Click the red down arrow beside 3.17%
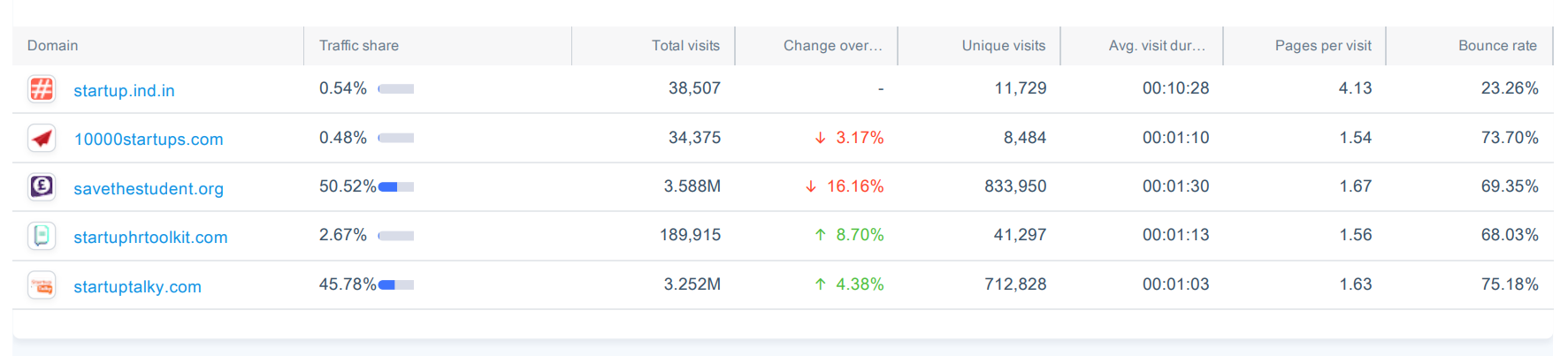 tap(820, 138)
